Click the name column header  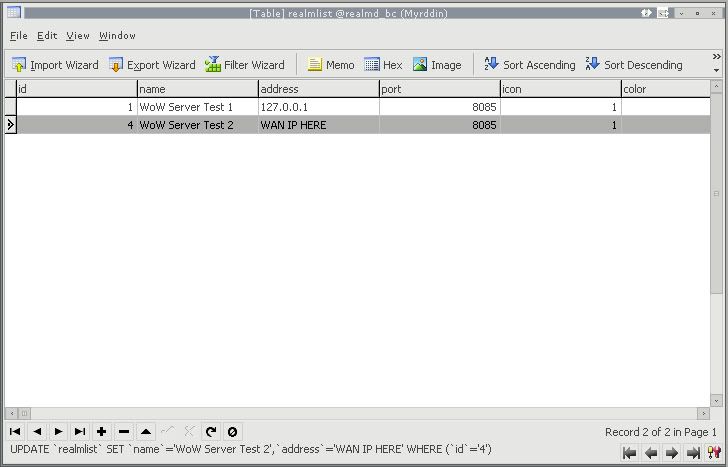point(198,89)
